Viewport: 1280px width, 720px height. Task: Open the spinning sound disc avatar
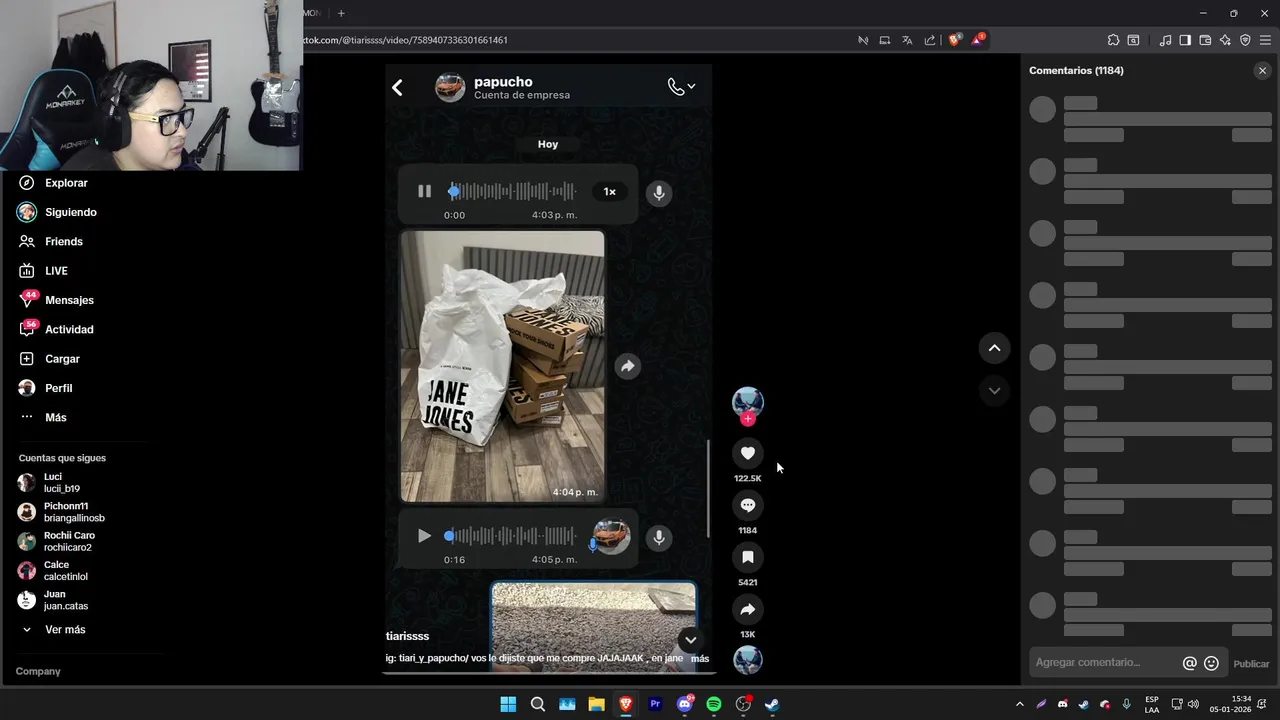[x=747, y=660]
